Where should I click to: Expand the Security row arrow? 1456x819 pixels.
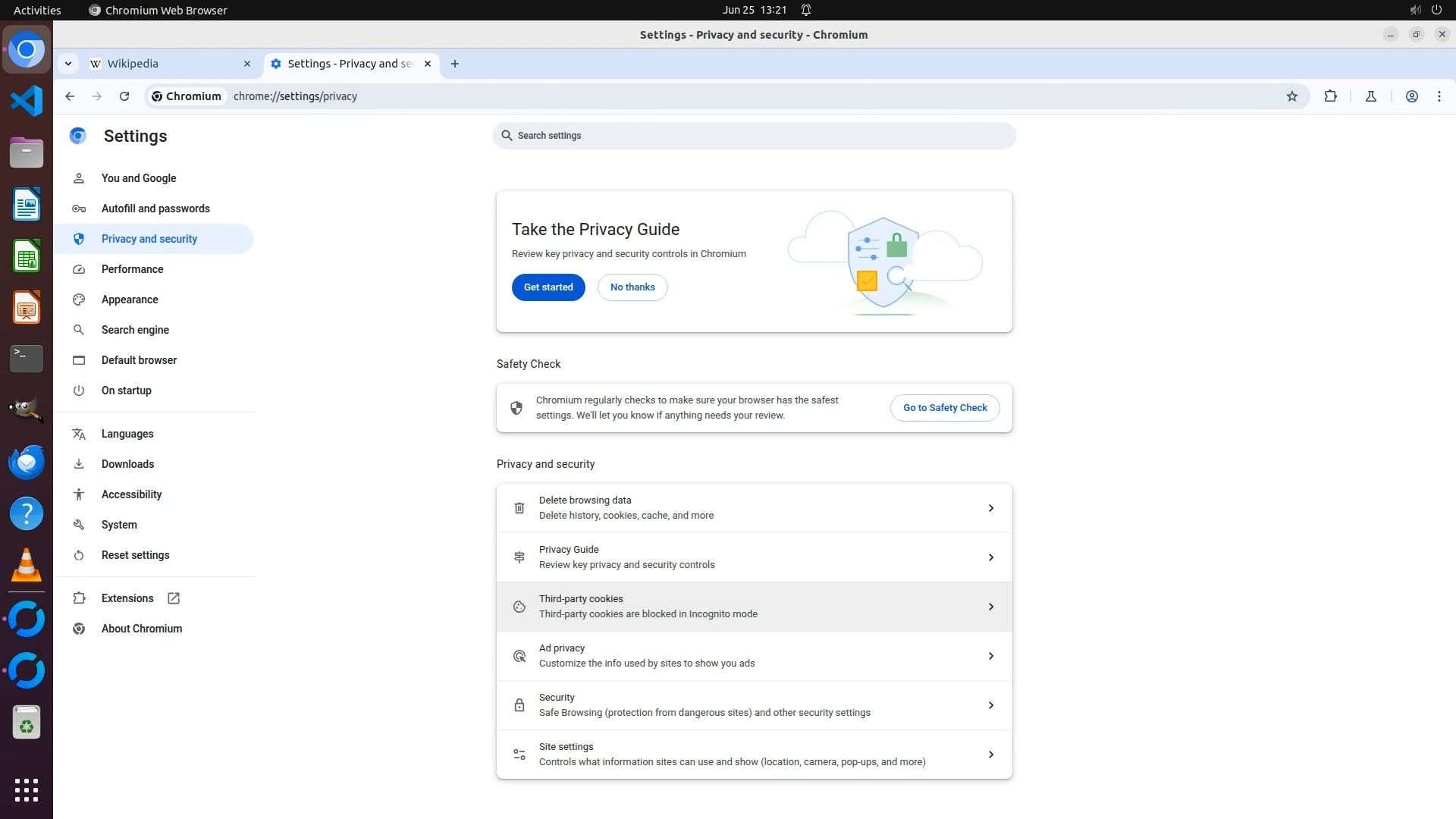coord(990,705)
